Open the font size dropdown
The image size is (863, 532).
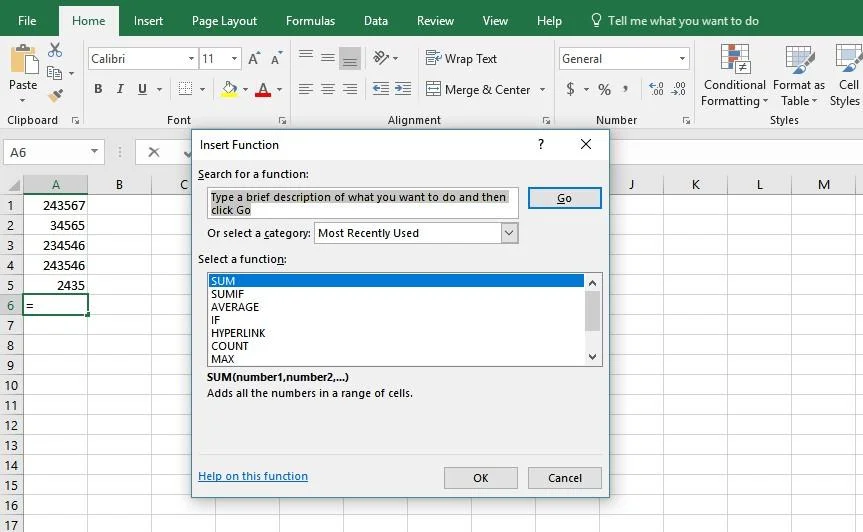(234, 58)
